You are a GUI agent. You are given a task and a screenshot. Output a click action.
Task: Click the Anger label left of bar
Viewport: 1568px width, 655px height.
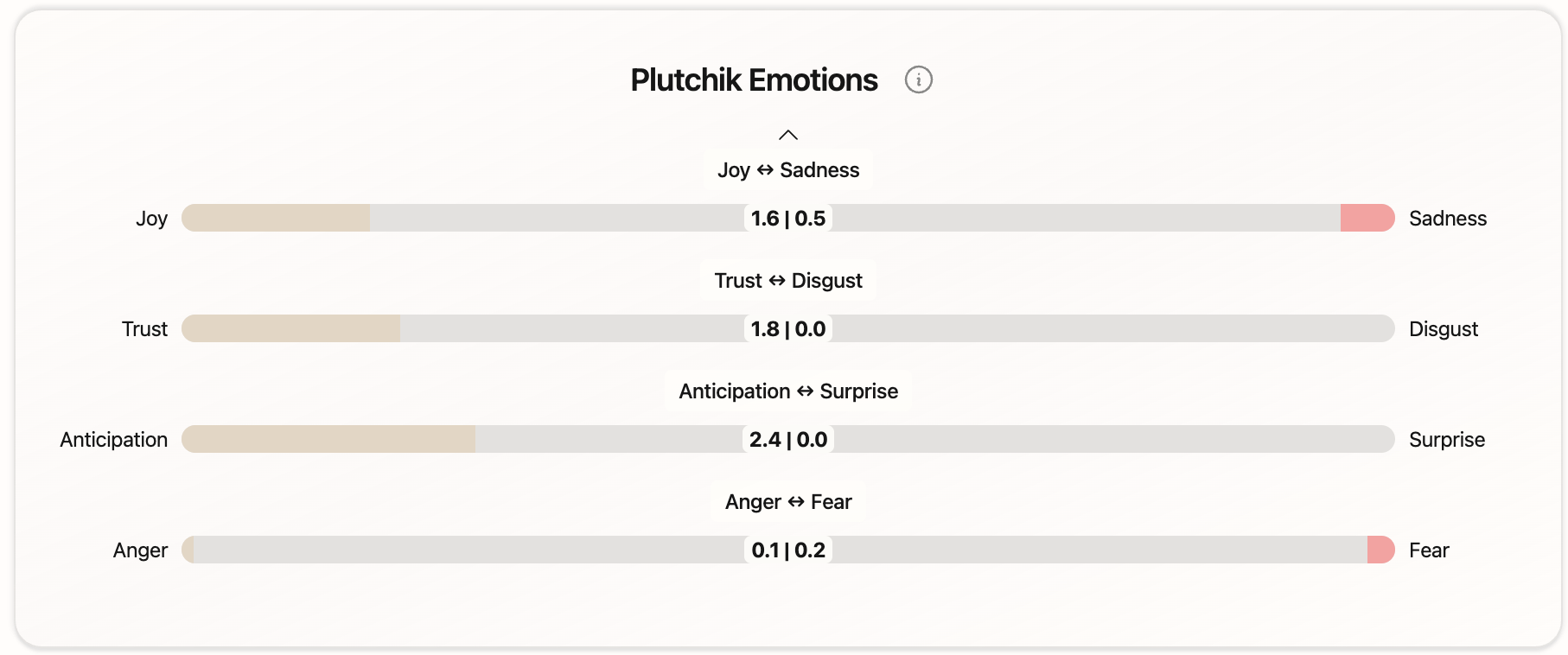click(x=140, y=550)
